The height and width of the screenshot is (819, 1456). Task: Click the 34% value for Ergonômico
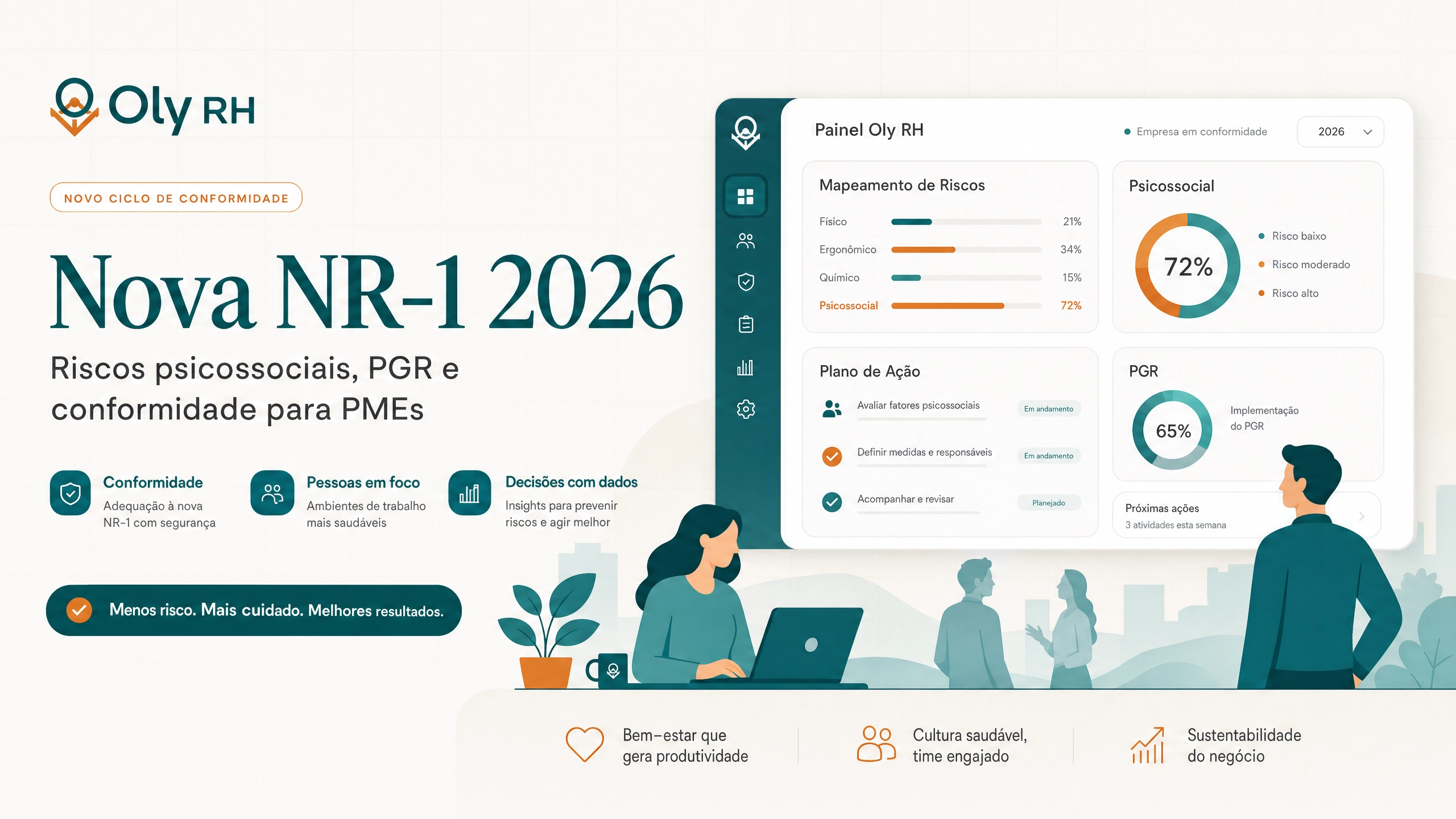[x=1071, y=250]
